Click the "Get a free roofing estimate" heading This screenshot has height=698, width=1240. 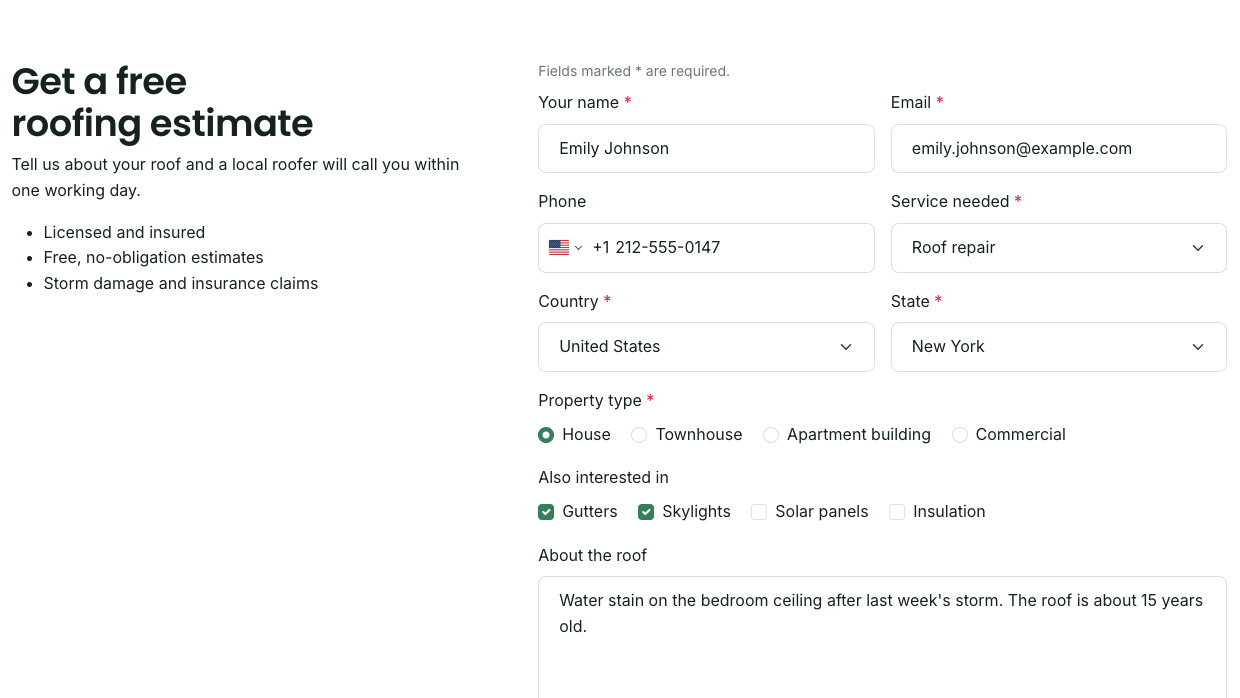[x=162, y=102]
